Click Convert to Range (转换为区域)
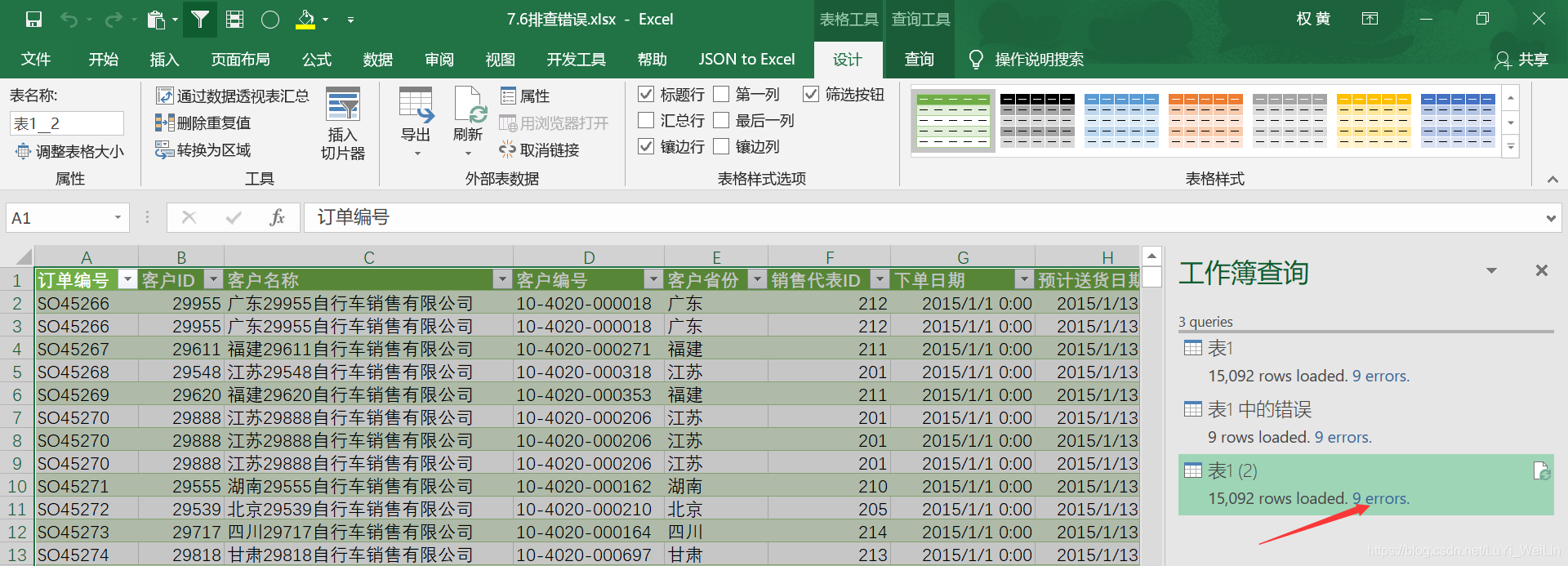The height and width of the screenshot is (566, 1568). point(203,150)
